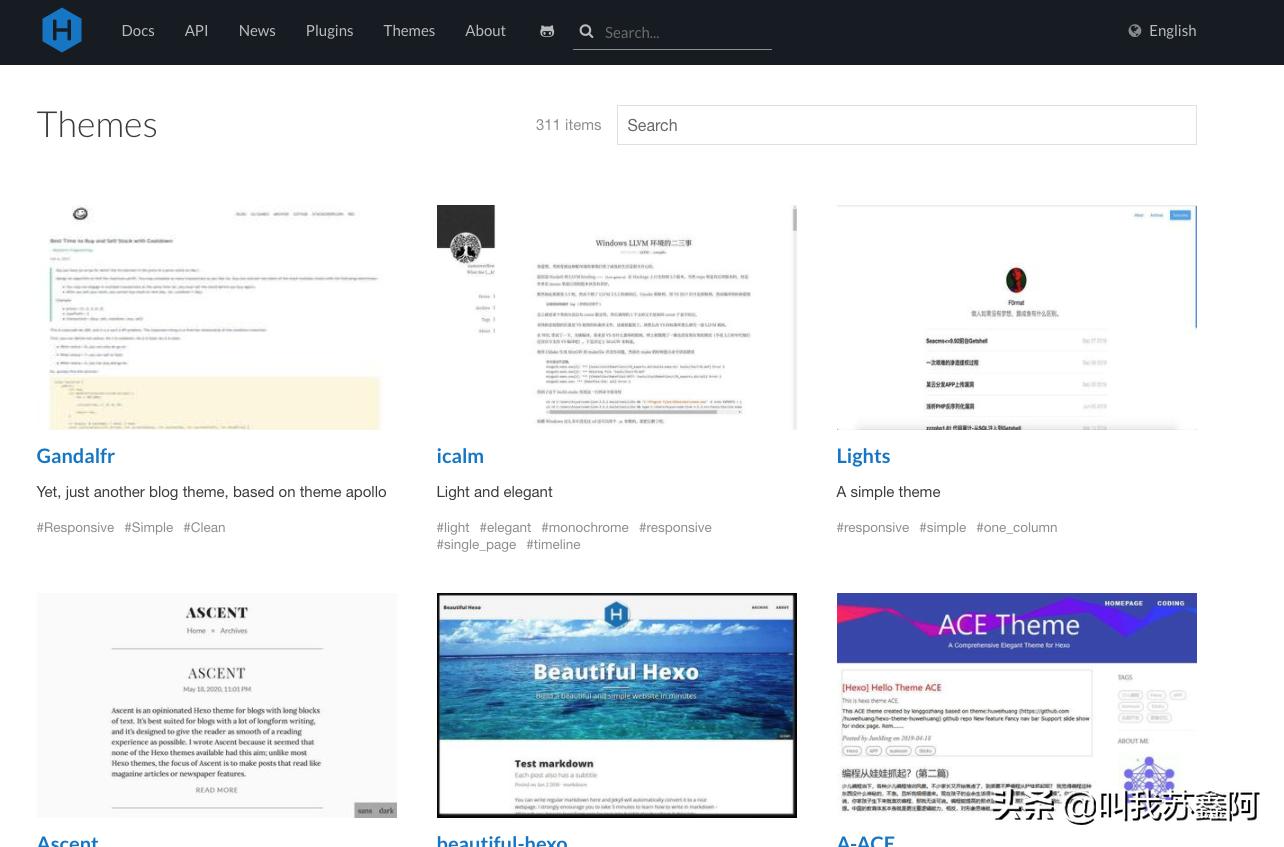
Task: Filter by #simple tag under Lights
Action: pos(943,527)
